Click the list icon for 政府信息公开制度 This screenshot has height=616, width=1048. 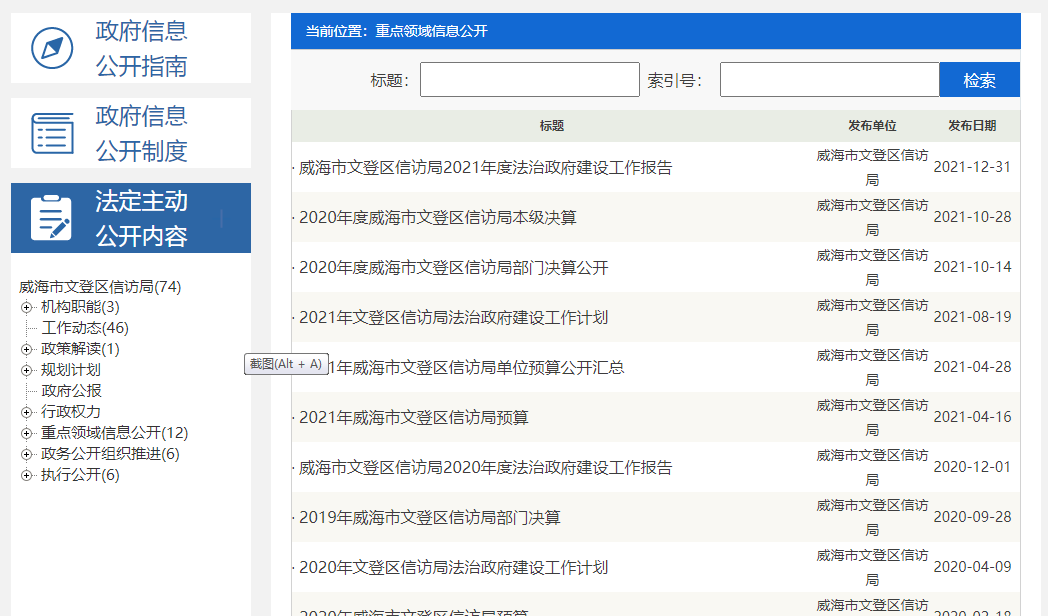[52, 133]
